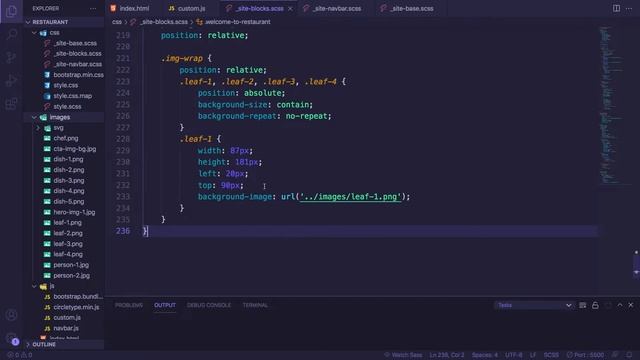640x360 pixels.
Task: Open chef.png in images folder
Action: coord(65,138)
